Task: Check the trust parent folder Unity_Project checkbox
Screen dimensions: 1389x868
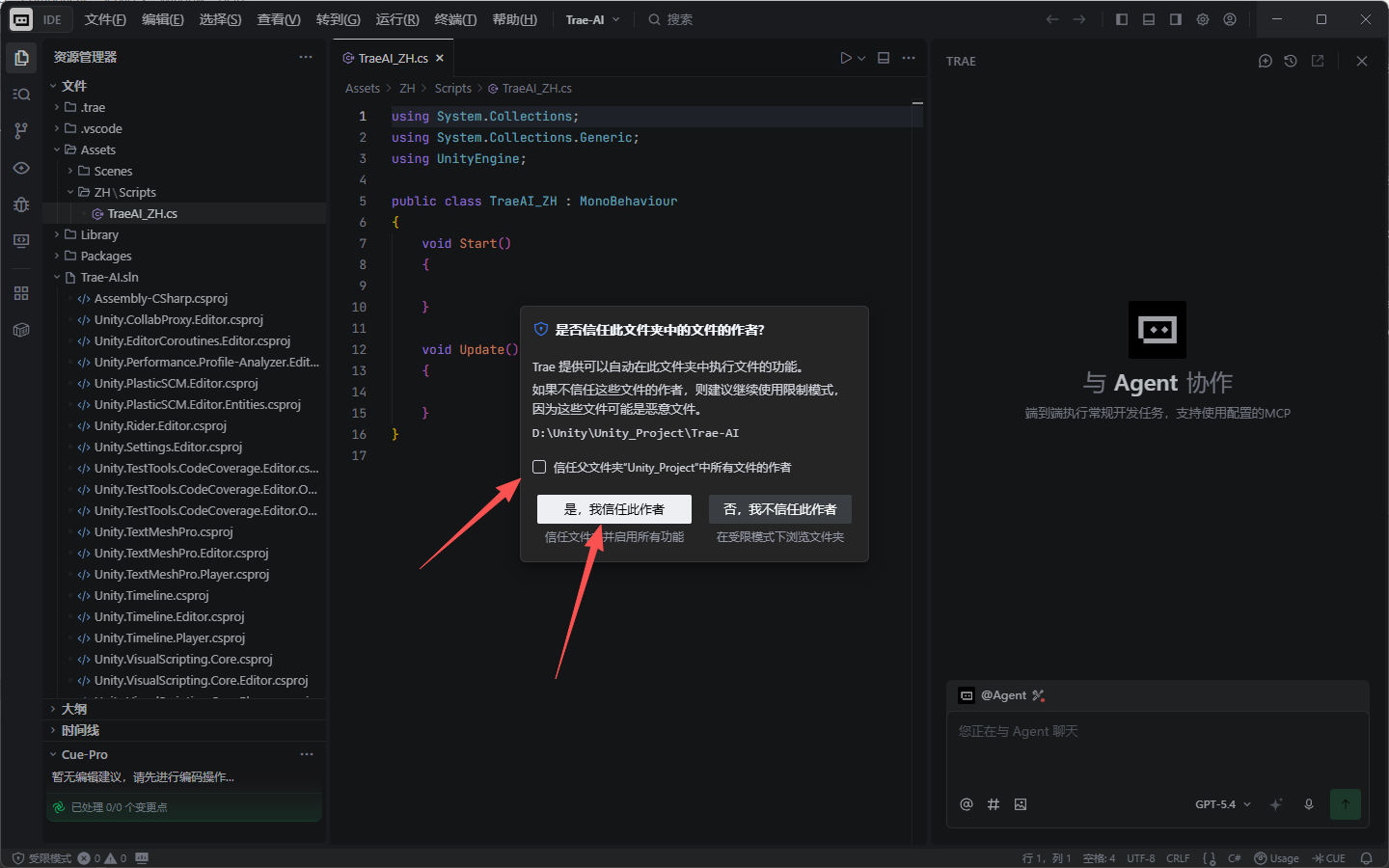Action: tap(539, 468)
